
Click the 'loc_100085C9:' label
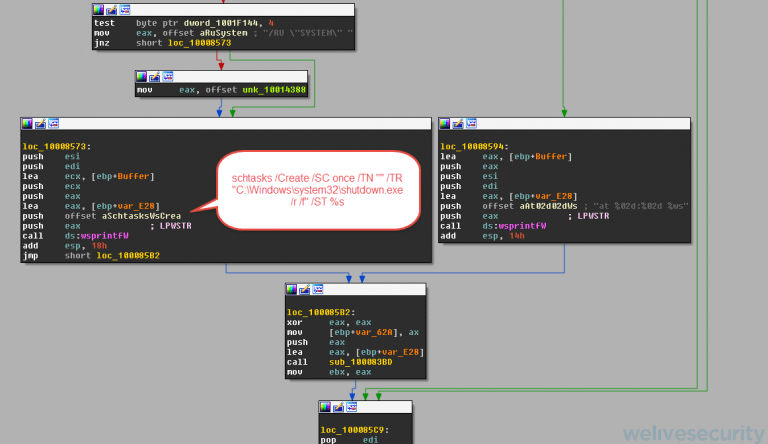pyautogui.click(x=355, y=430)
